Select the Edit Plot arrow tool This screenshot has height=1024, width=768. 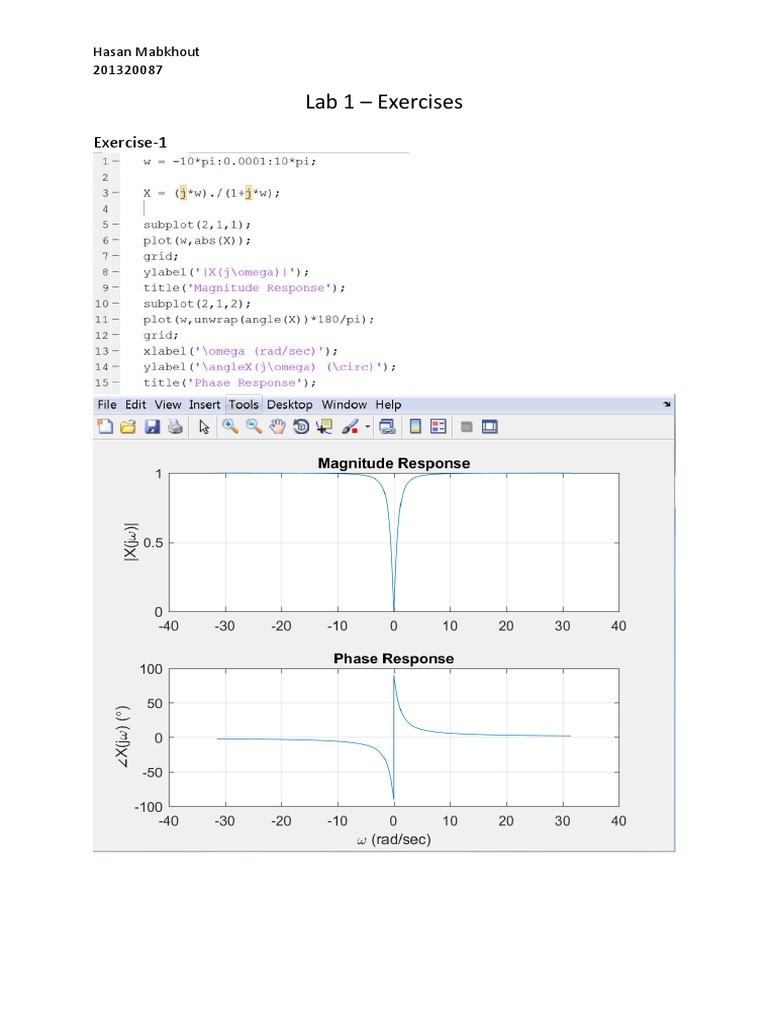click(x=204, y=426)
